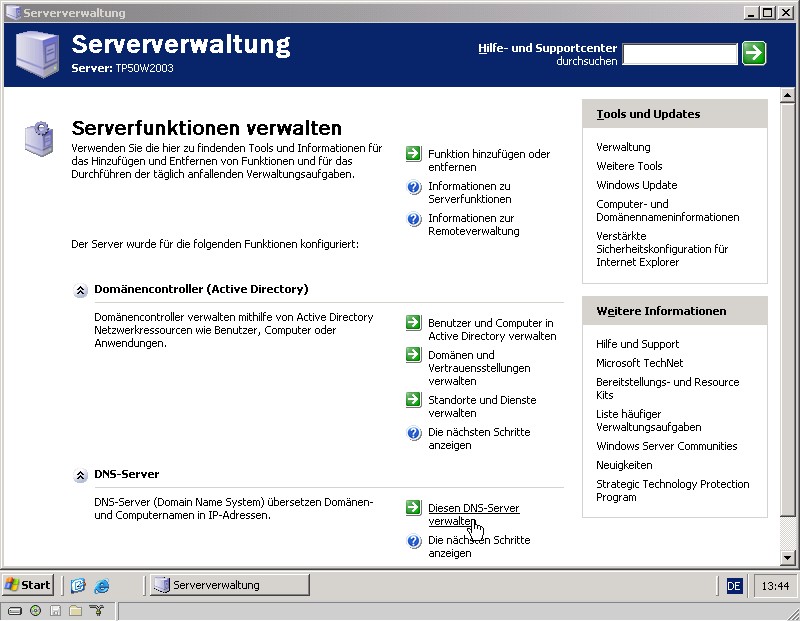Screen dimensions: 800x621
Task: Open the Start menu
Action: [29, 585]
